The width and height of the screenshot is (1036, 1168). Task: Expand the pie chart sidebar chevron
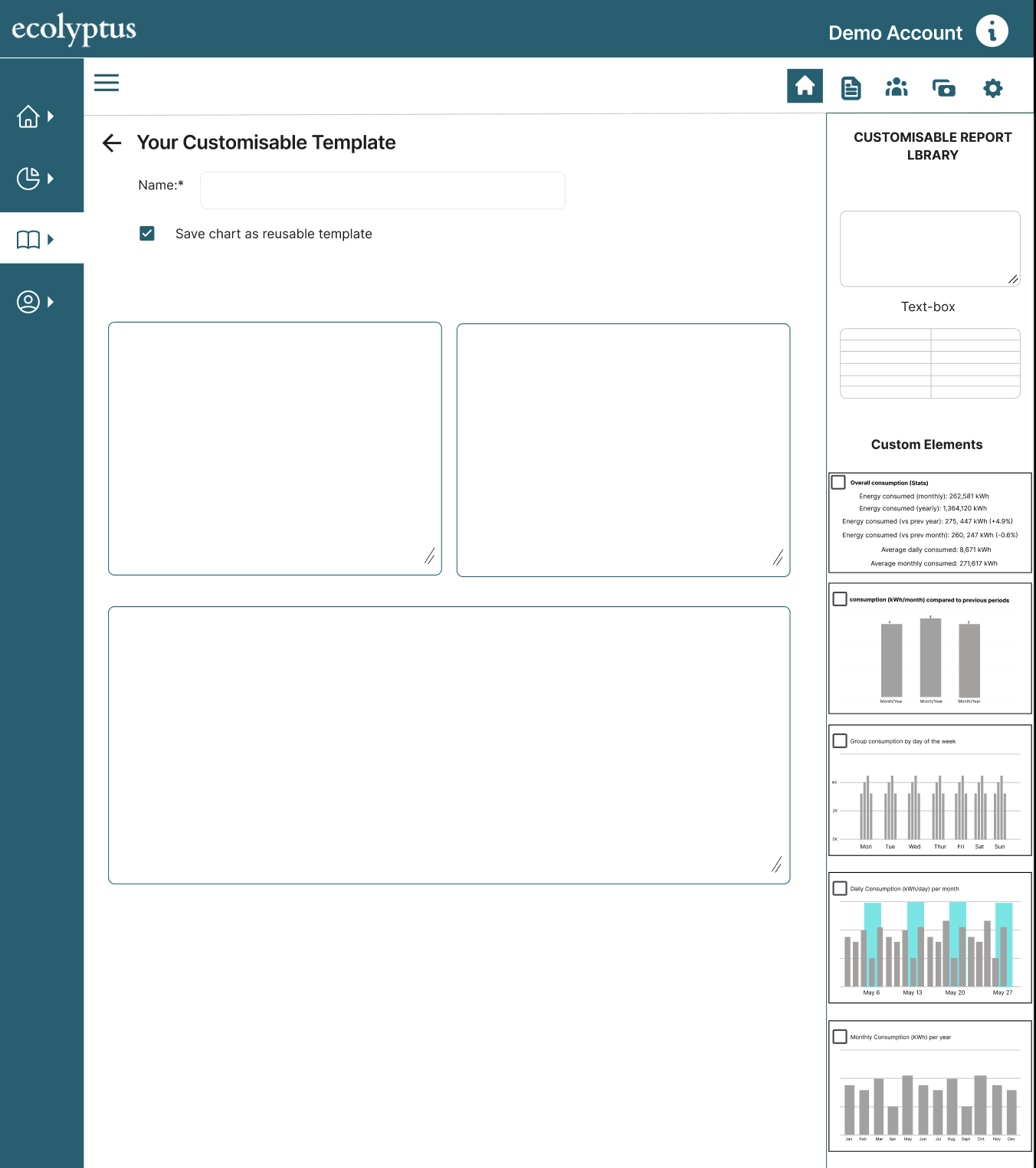tap(51, 178)
